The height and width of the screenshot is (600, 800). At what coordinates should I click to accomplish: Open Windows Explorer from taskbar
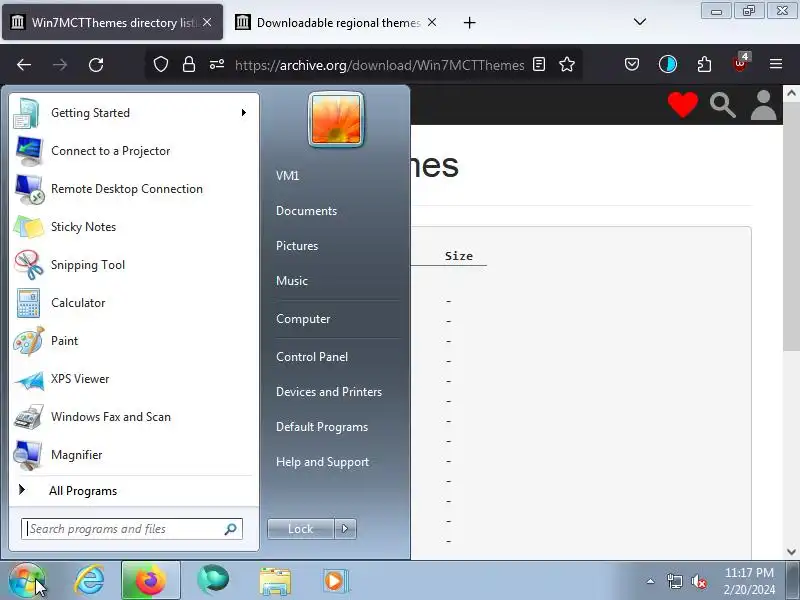tap(275, 581)
